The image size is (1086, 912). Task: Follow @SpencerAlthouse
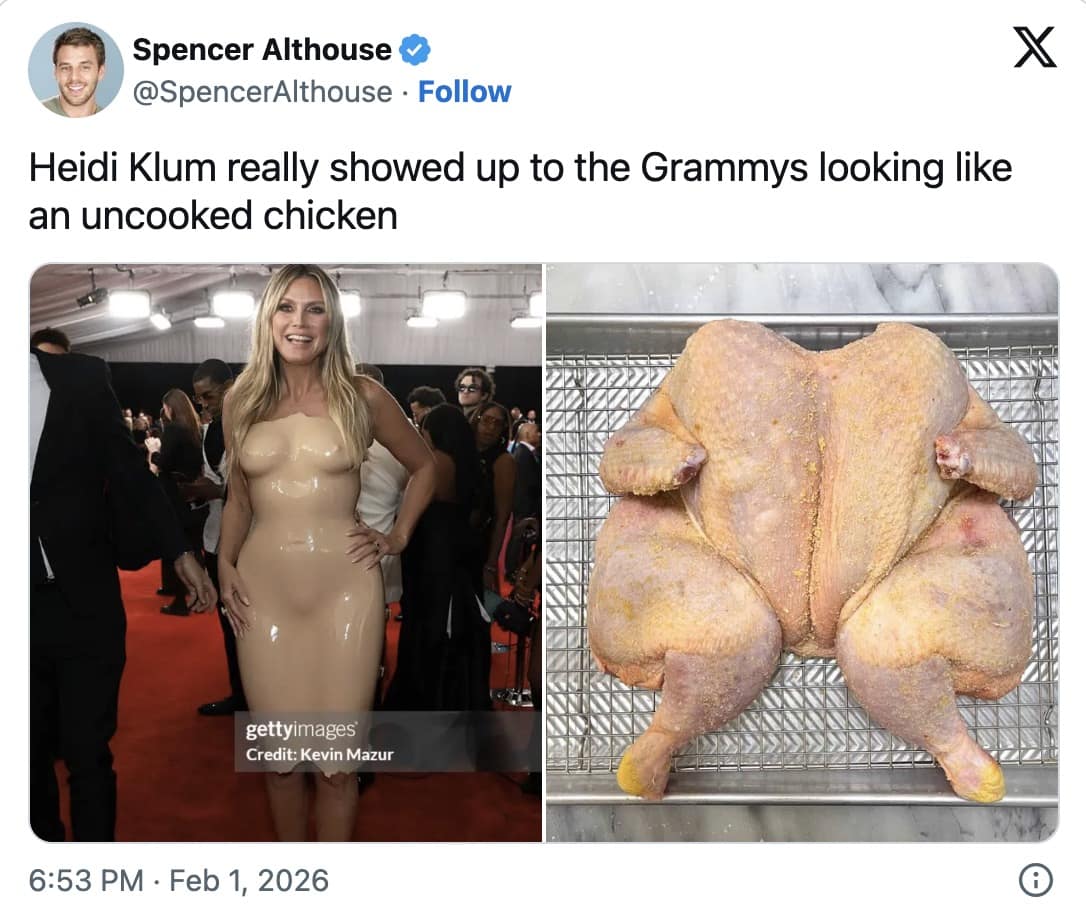464,91
